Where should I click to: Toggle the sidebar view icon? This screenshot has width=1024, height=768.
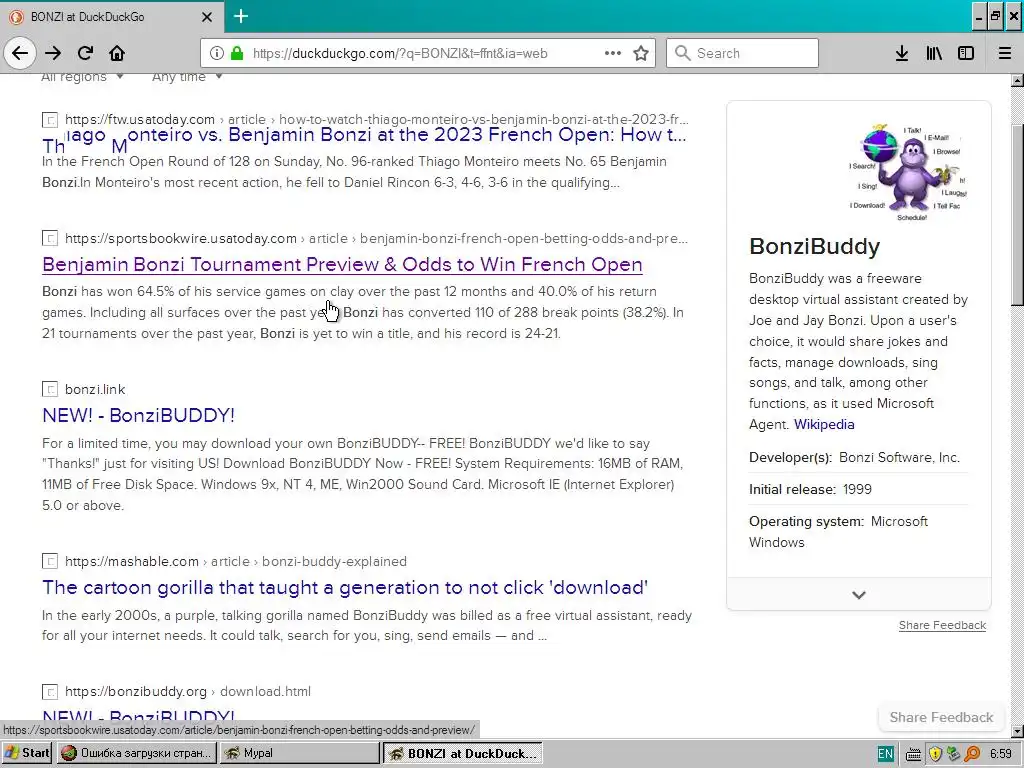[966, 53]
